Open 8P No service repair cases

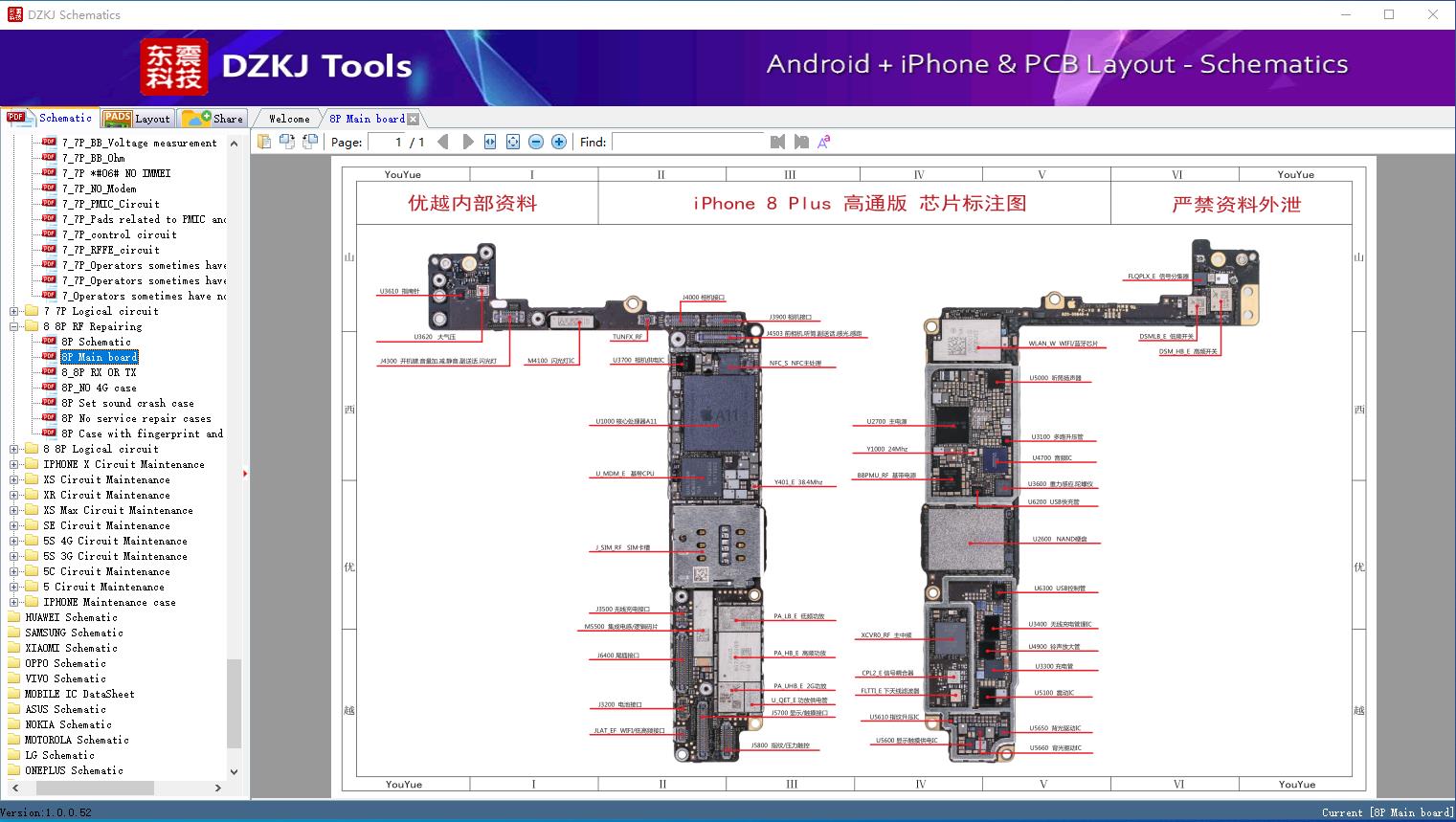tap(136, 418)
